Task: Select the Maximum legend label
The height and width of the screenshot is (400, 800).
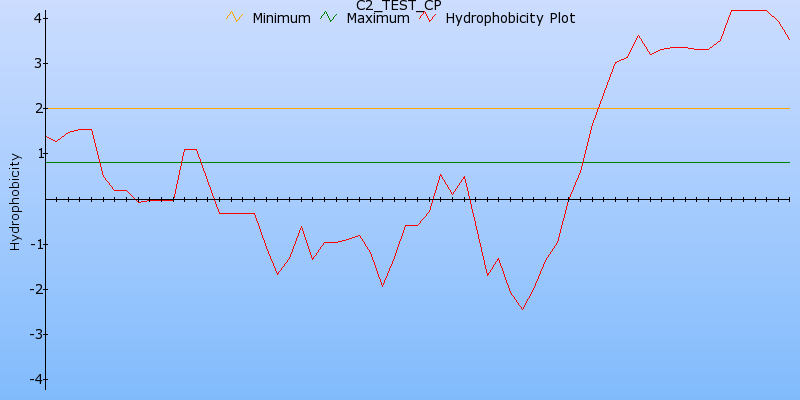Action: pos(377,18)
